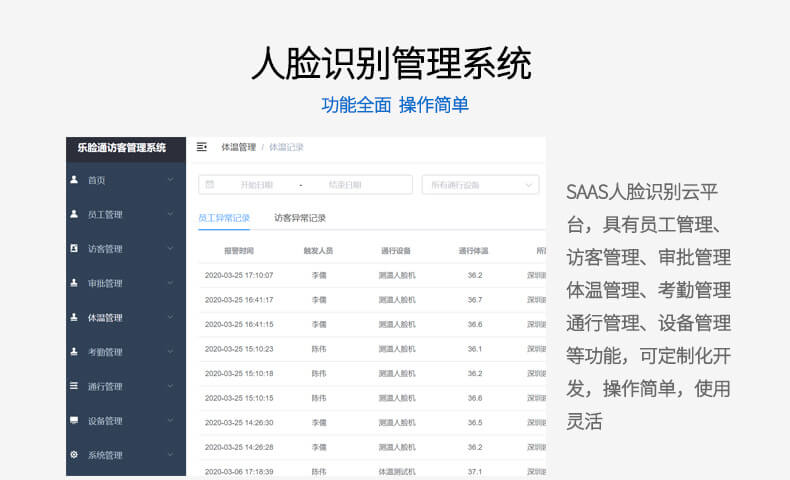Expand the 系统管理 menu chevron
This screenshot has height=480, width=790.
(x=170, y=455)
